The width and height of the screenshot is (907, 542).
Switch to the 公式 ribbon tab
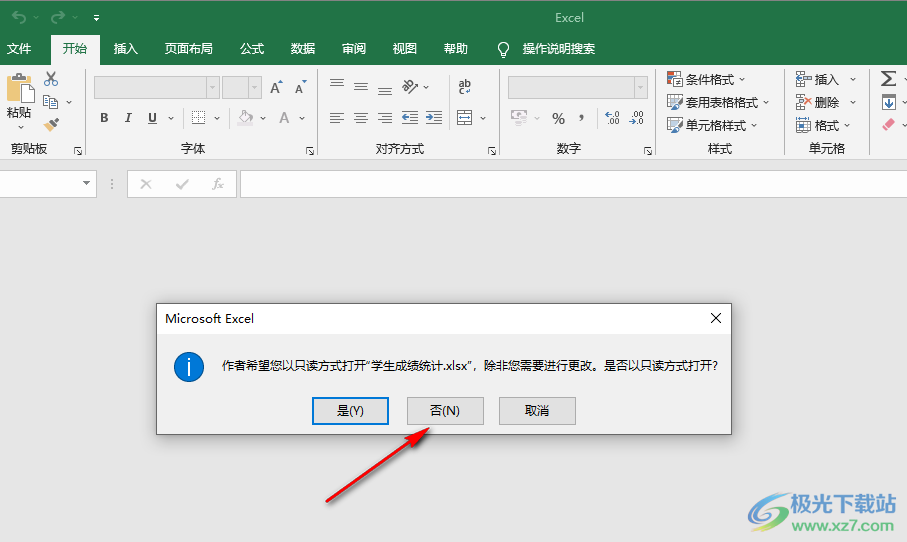click(252, 49)
